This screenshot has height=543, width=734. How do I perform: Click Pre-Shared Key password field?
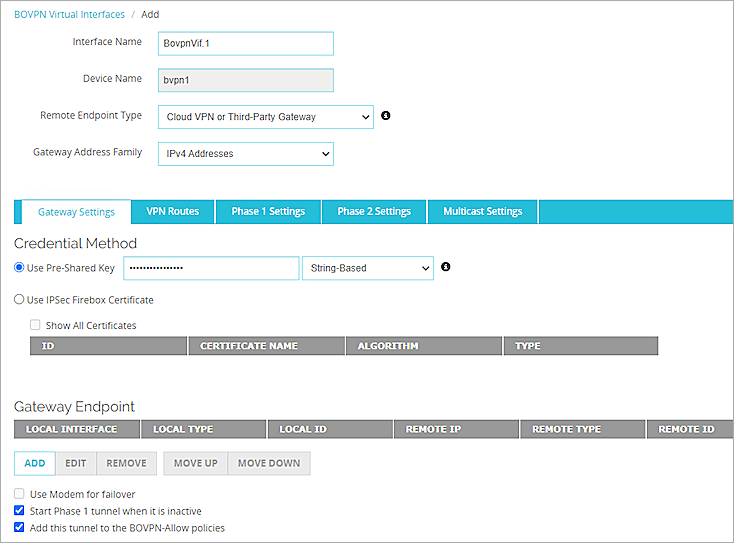(x=211, y=268)
